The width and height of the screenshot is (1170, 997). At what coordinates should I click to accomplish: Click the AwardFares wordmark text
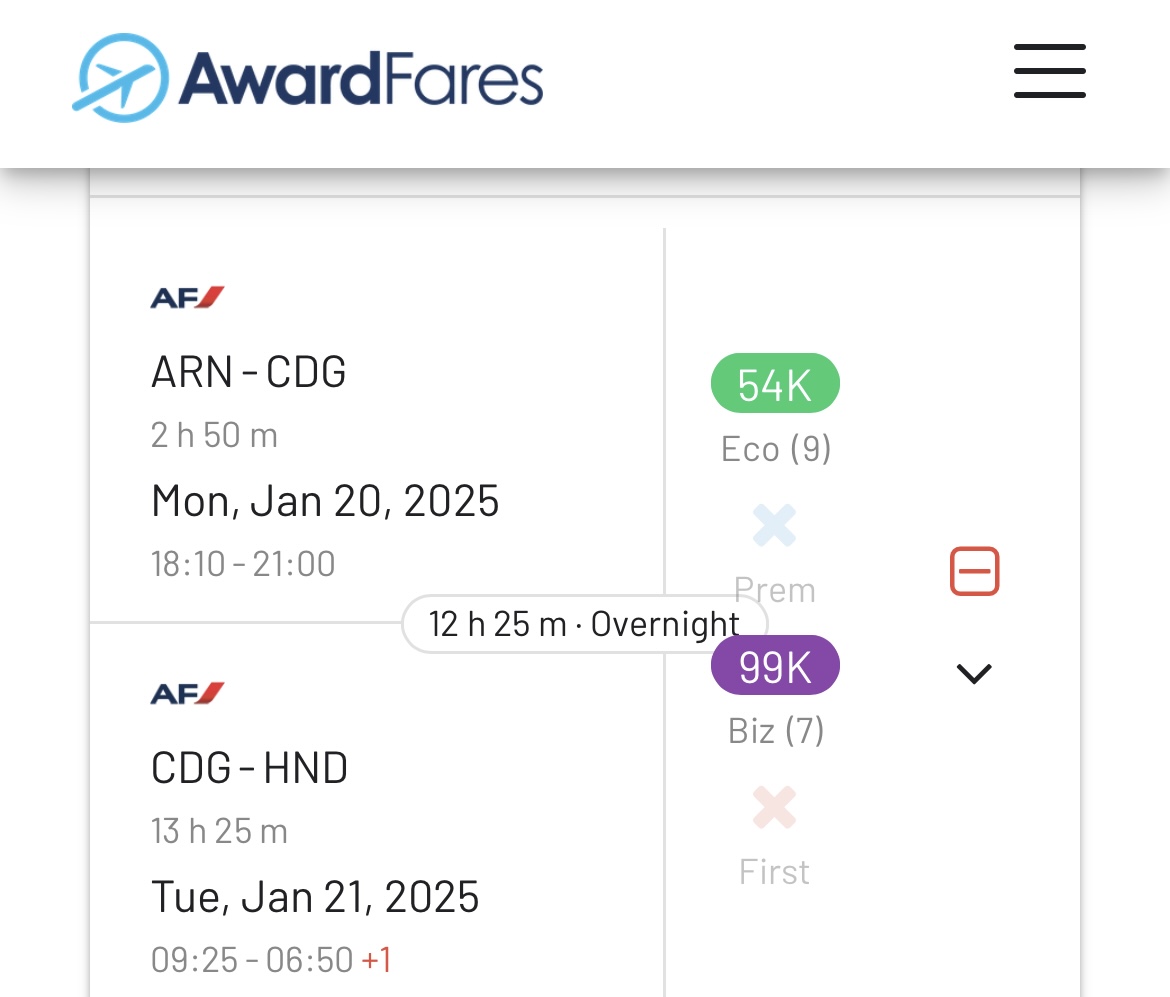click(x=361, y=78)
